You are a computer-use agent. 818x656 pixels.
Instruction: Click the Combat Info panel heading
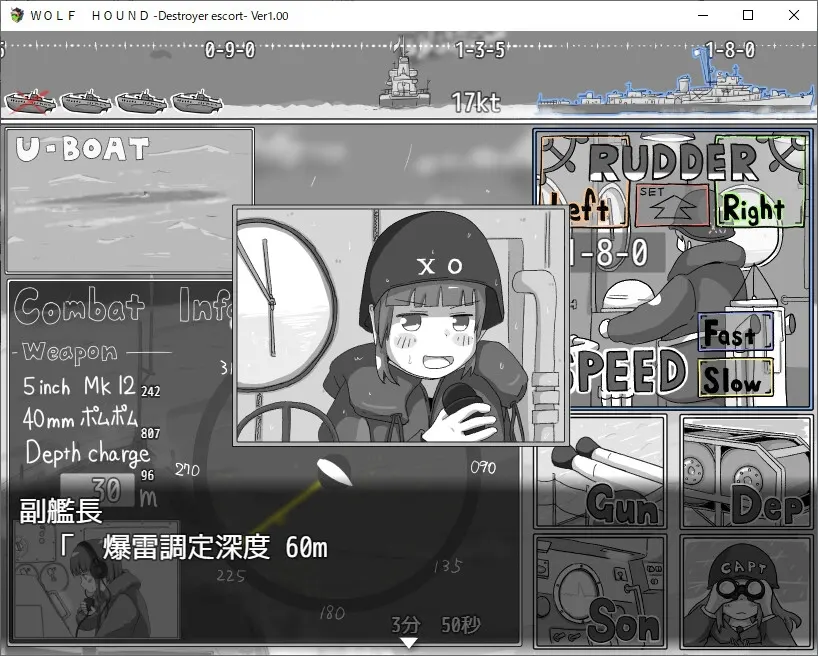(123, 306)
